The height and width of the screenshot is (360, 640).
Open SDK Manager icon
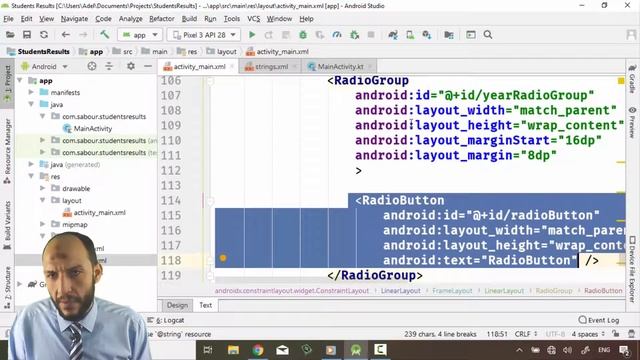click(427, 35)
